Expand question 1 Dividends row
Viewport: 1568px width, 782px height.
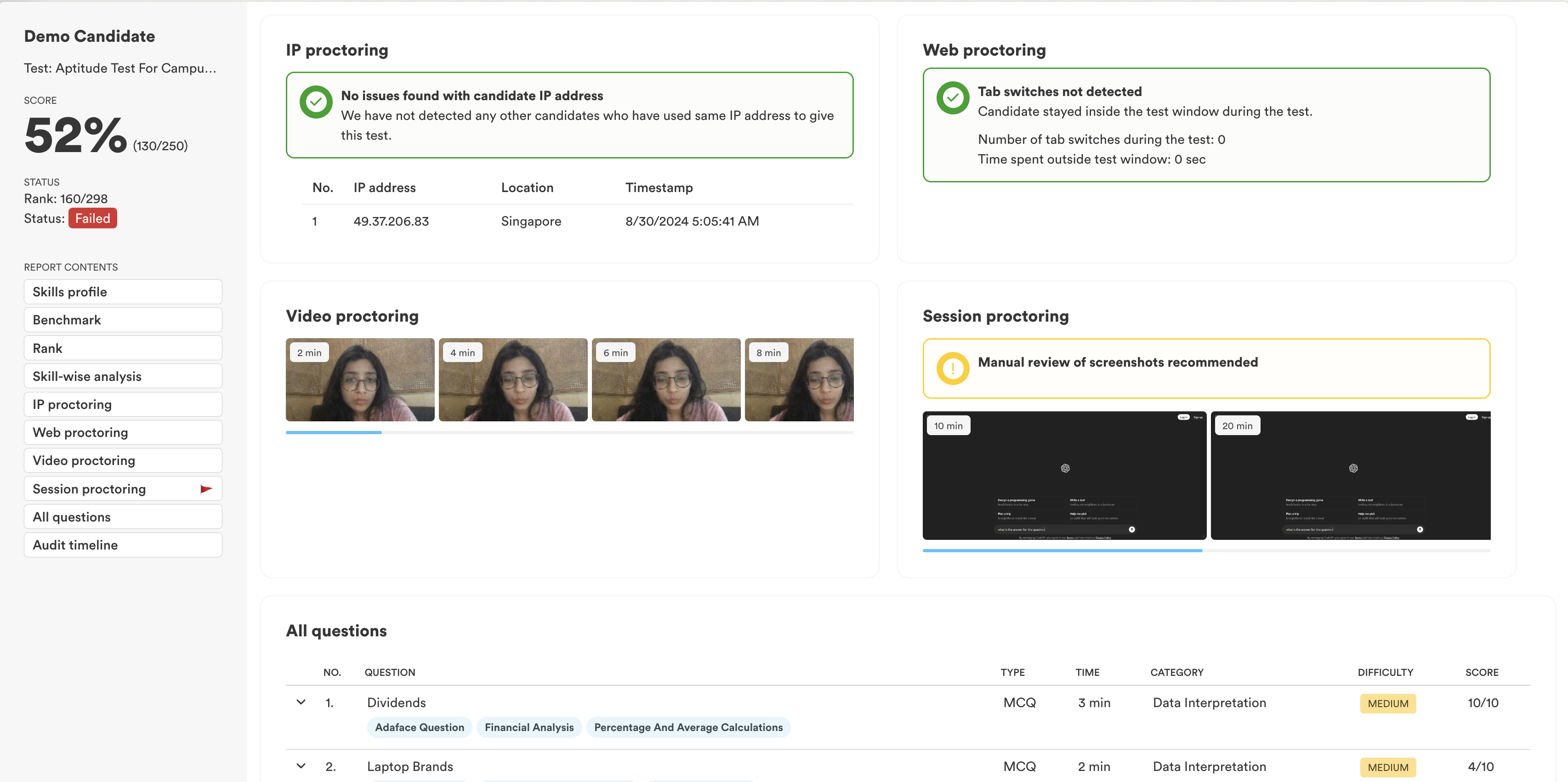point(301,702)
